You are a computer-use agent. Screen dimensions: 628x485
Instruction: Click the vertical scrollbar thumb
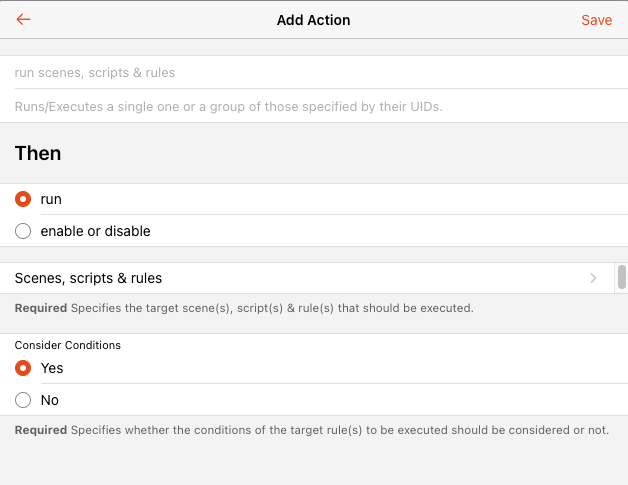[621, 276]
